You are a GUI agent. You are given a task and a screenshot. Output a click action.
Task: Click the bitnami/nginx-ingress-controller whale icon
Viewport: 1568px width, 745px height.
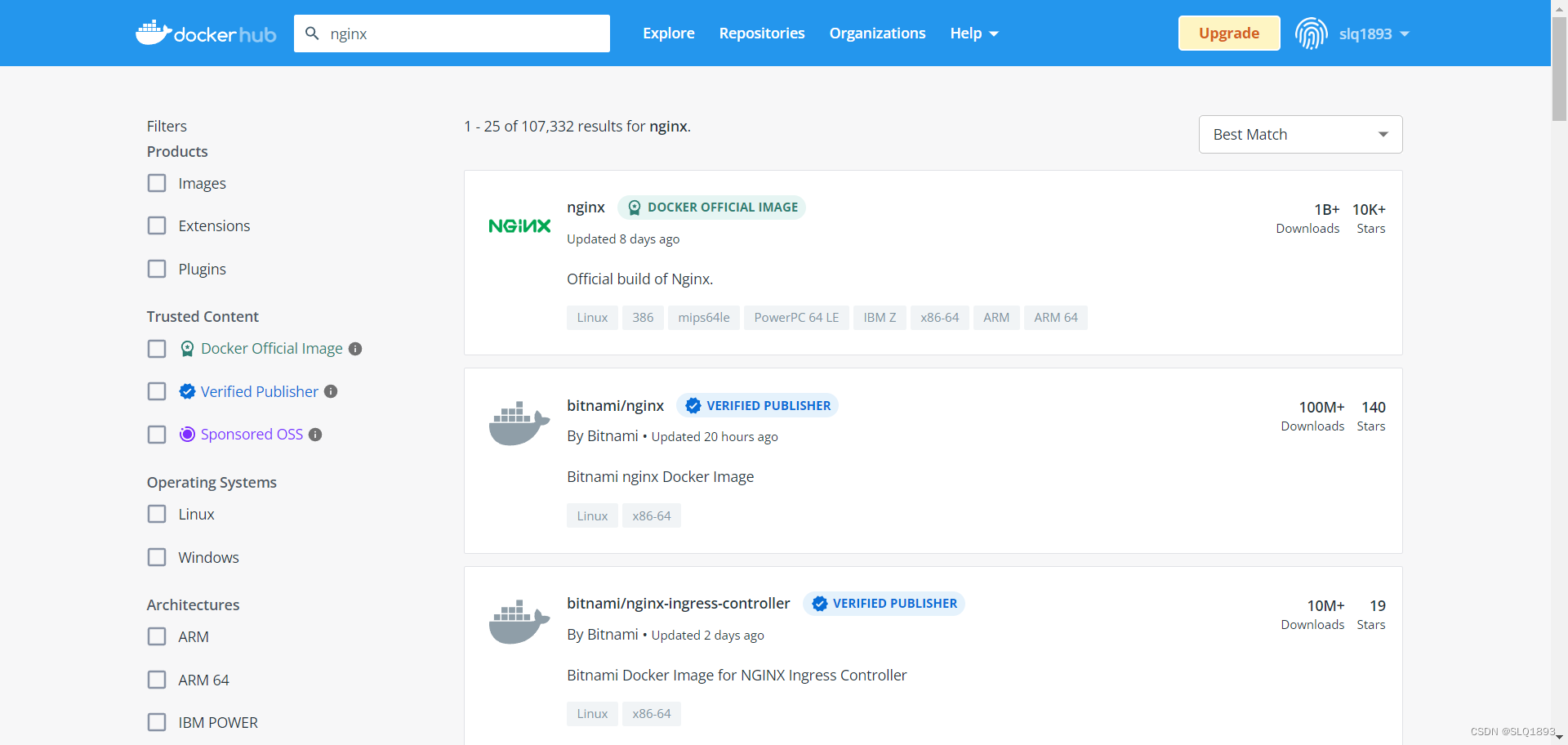coord(519,622)
